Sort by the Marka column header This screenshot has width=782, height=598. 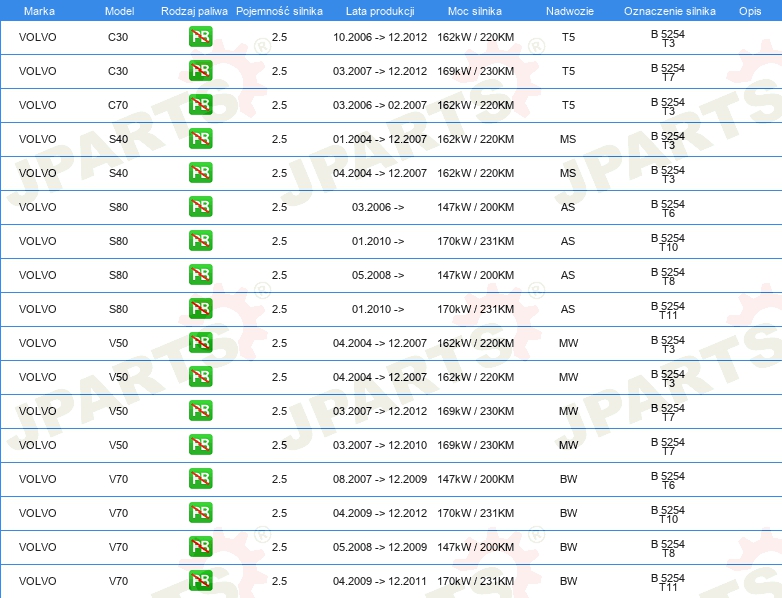pos(39,11)
